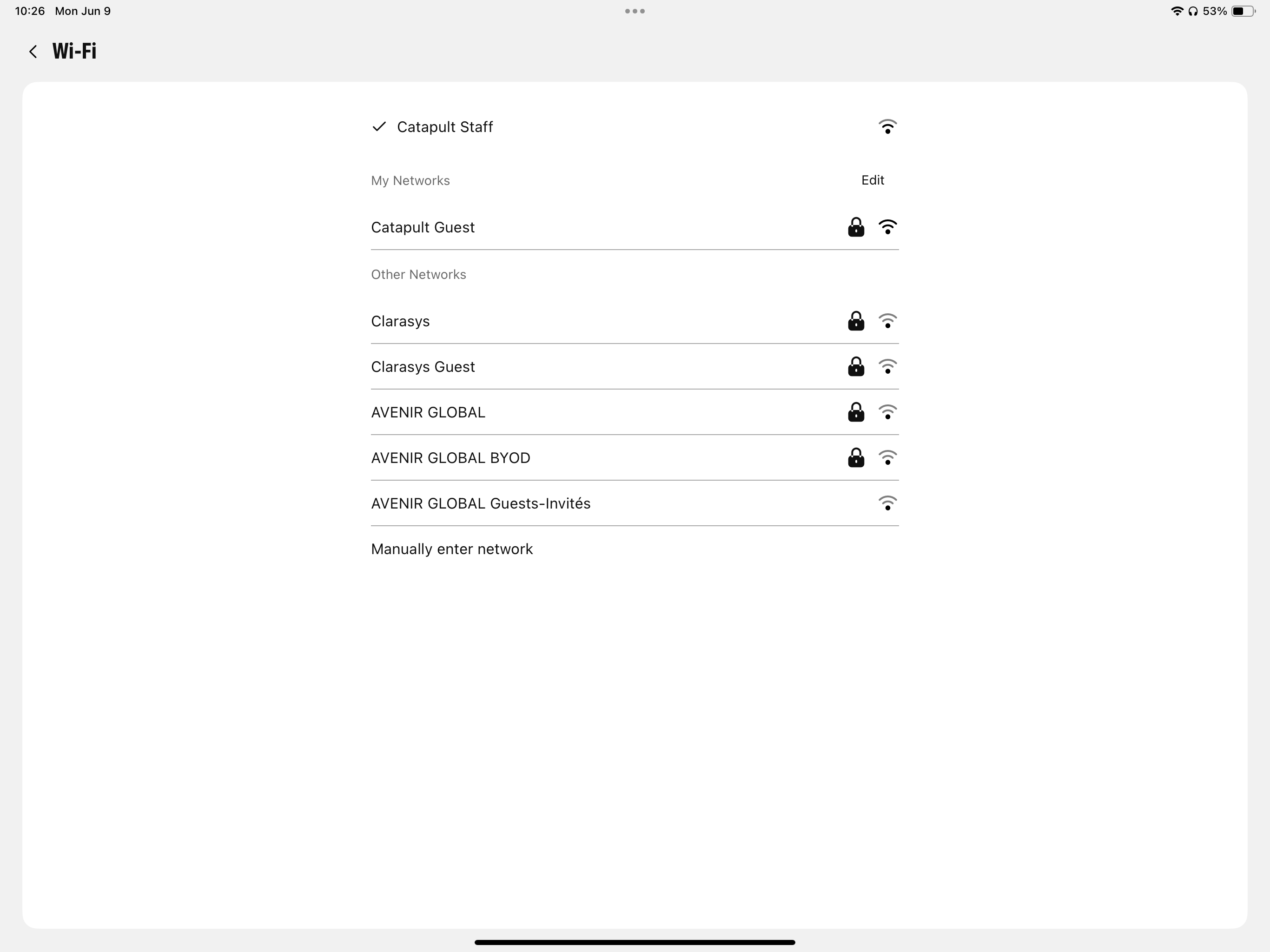Tap the lock icon for Clarasys Guest

(x=856, y=366)
